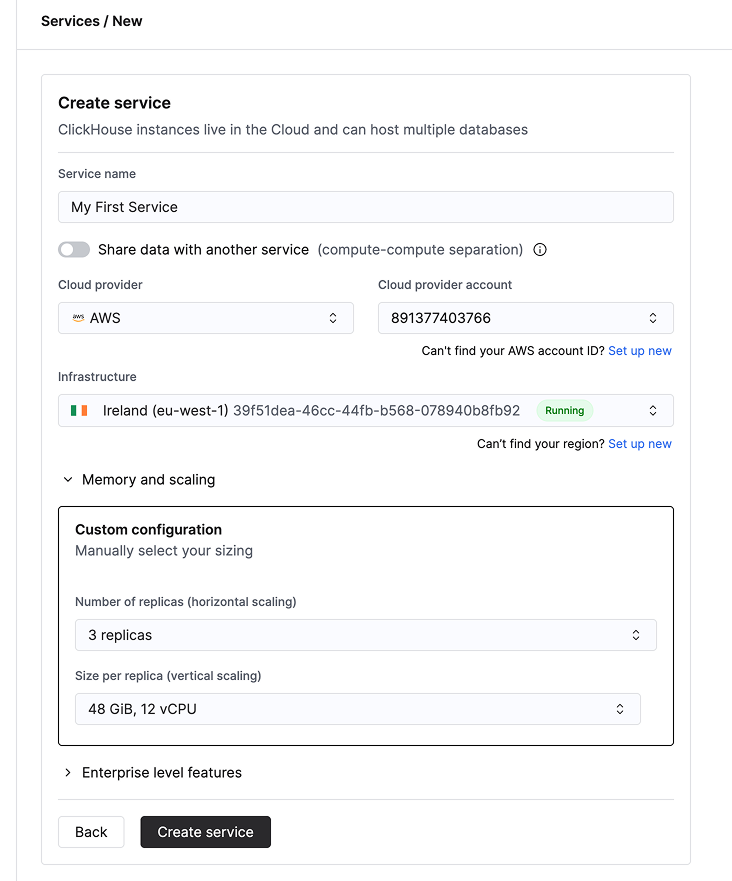Viewport: 732px width, 881px height.
Task: Click the chevron beside Memory and scaling
Action: [67, 479]
